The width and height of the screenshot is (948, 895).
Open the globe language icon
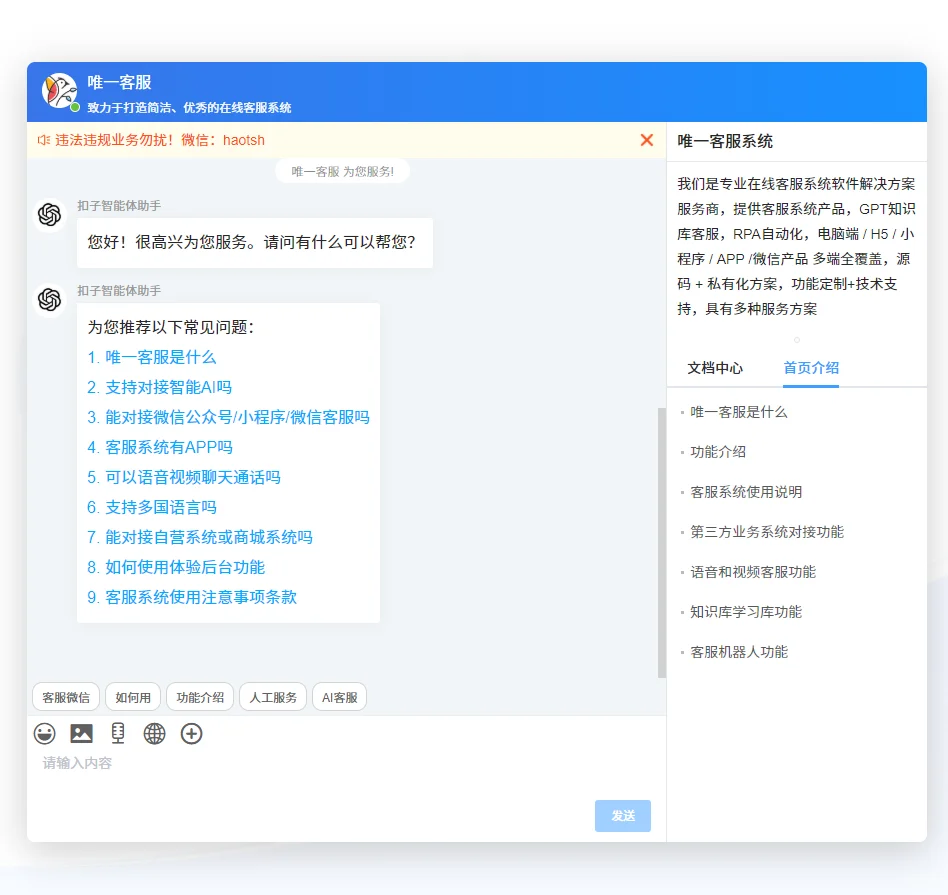pos(155,733)
